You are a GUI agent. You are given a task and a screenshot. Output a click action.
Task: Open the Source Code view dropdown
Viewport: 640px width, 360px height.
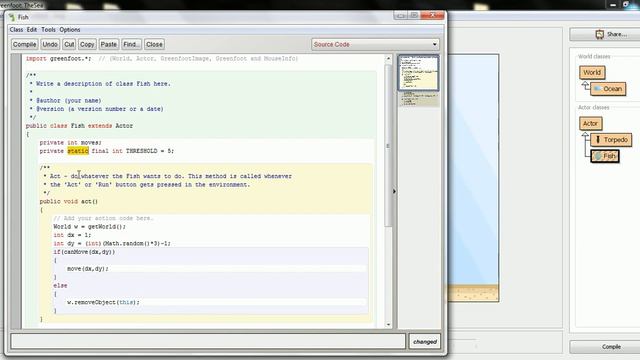click(x=376, y=44)
